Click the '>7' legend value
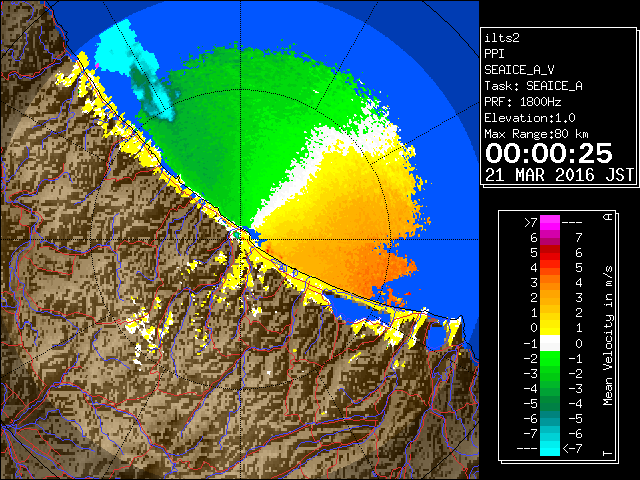This screenshot has width=640, height=480. (531, 223)
